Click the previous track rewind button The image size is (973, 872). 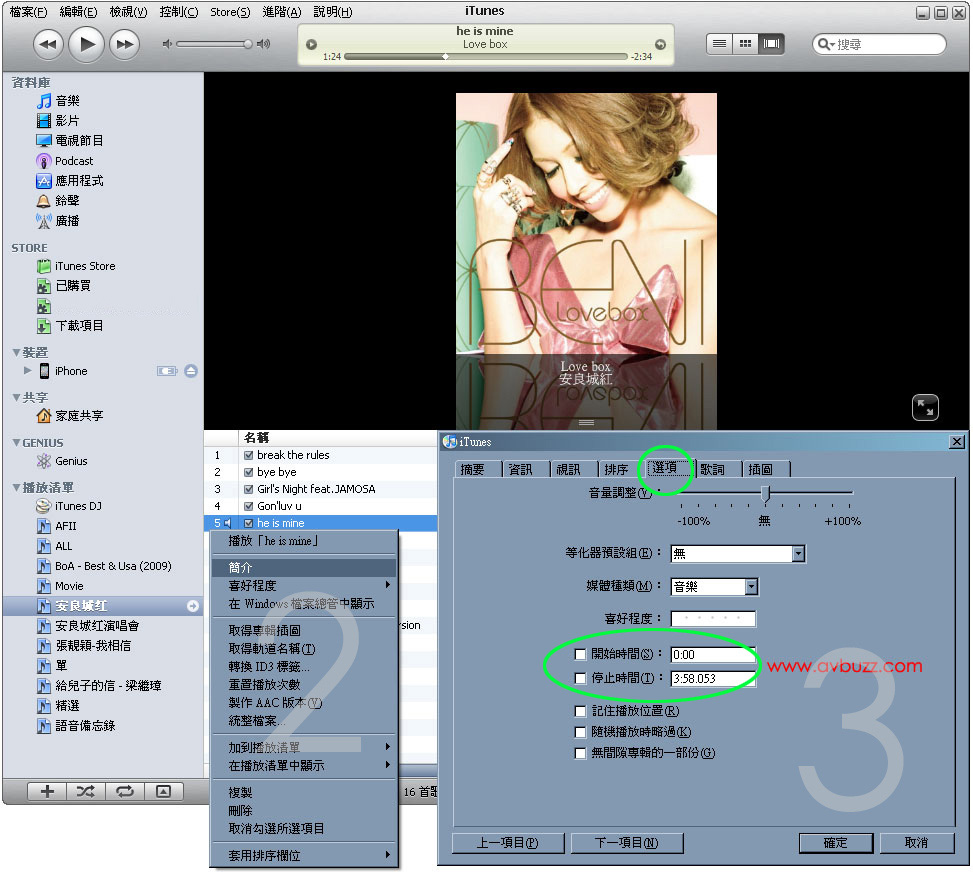click(48, 45)
